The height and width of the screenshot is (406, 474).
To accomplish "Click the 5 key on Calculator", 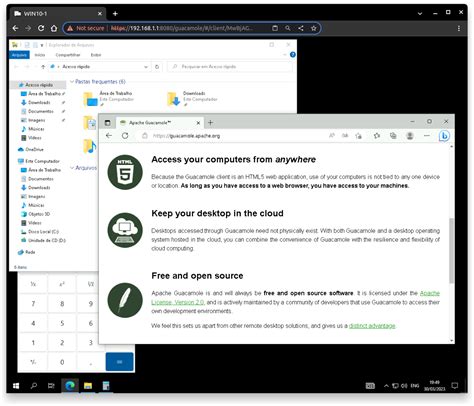I will [62, 323].
